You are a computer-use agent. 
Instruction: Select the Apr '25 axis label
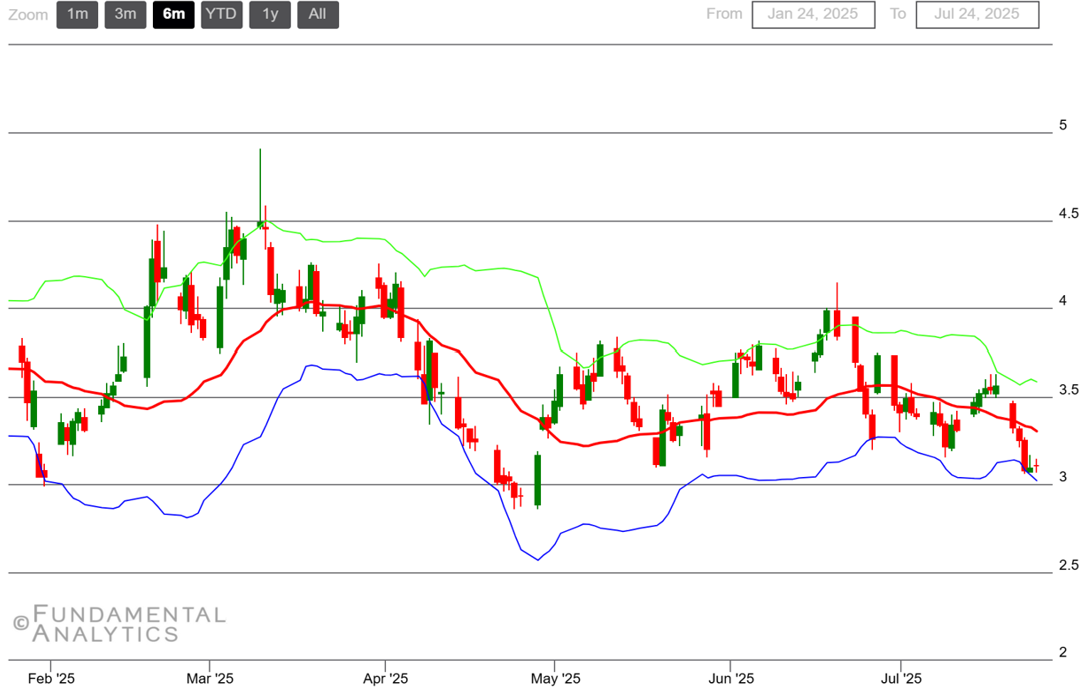(x=386, y=678)
